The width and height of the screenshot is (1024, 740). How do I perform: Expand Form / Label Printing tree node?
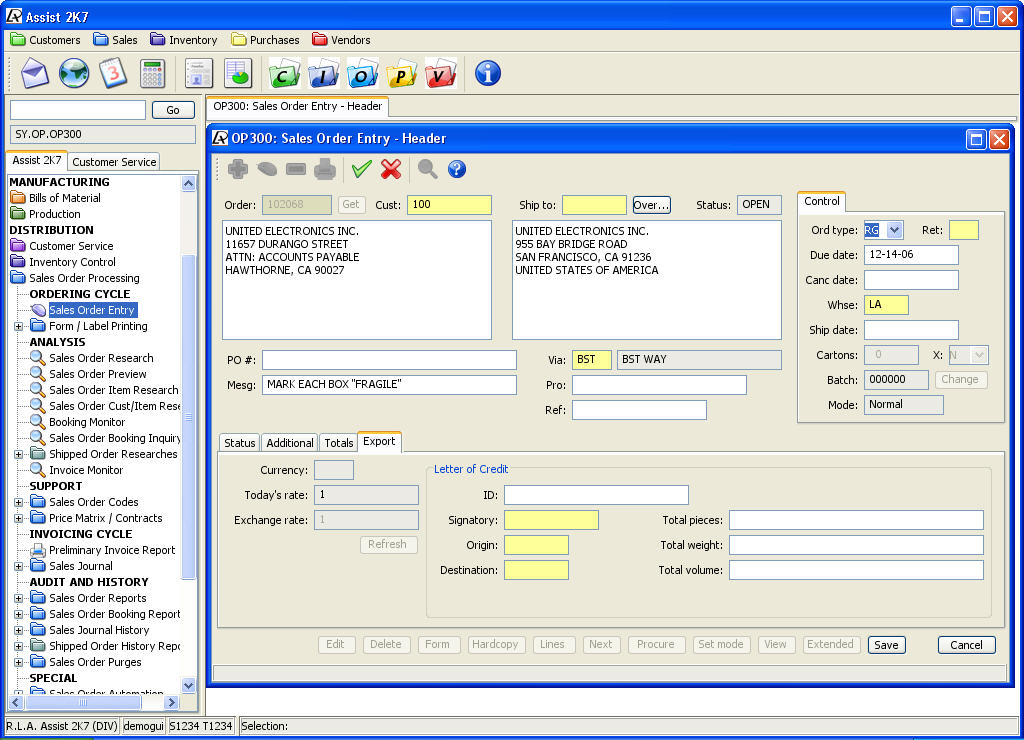click(x=18, y=326)
